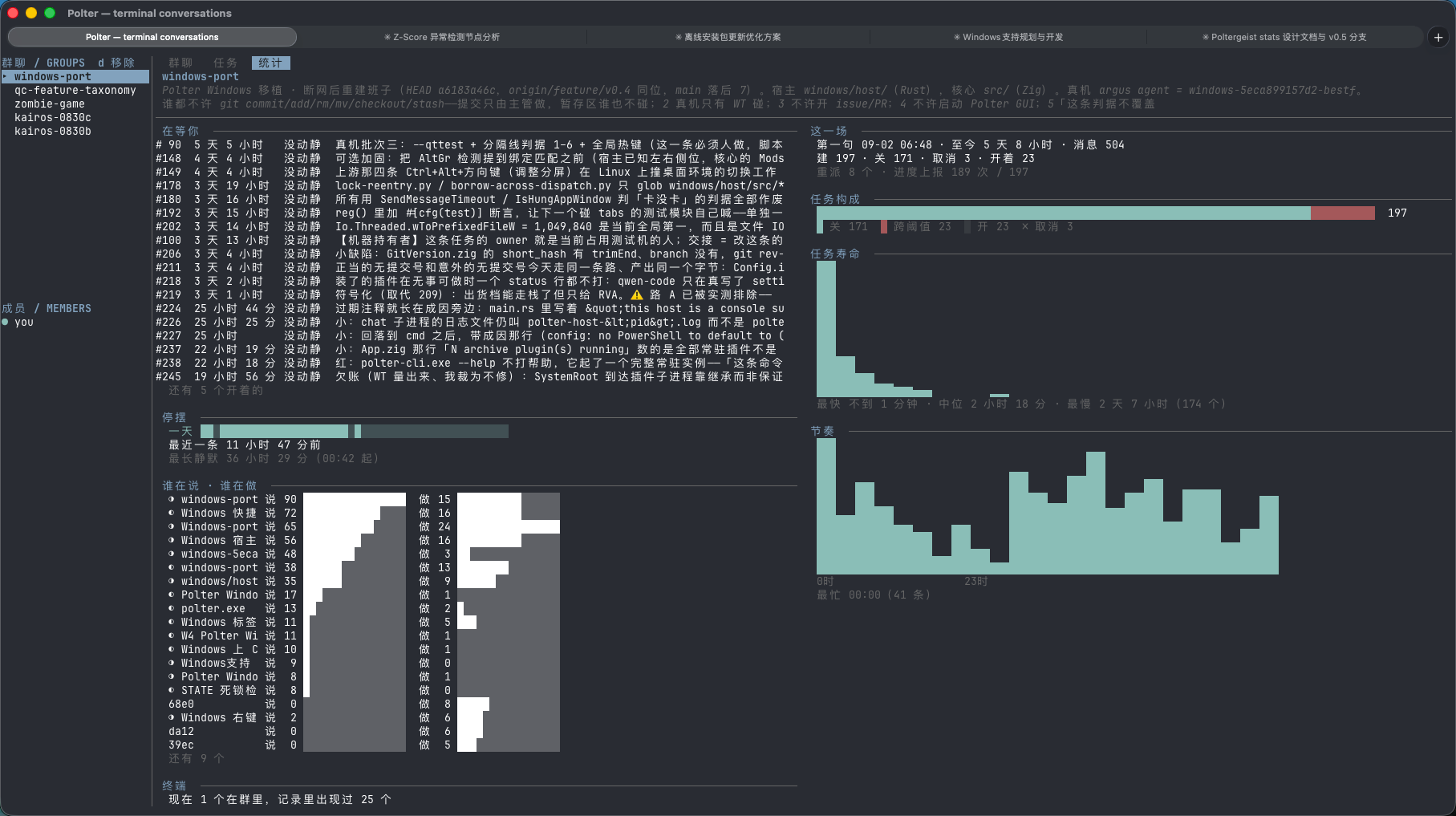Screen dimensions: 1456x816
Task: Click the warning icon in row #219
Action: pos(637,294)
